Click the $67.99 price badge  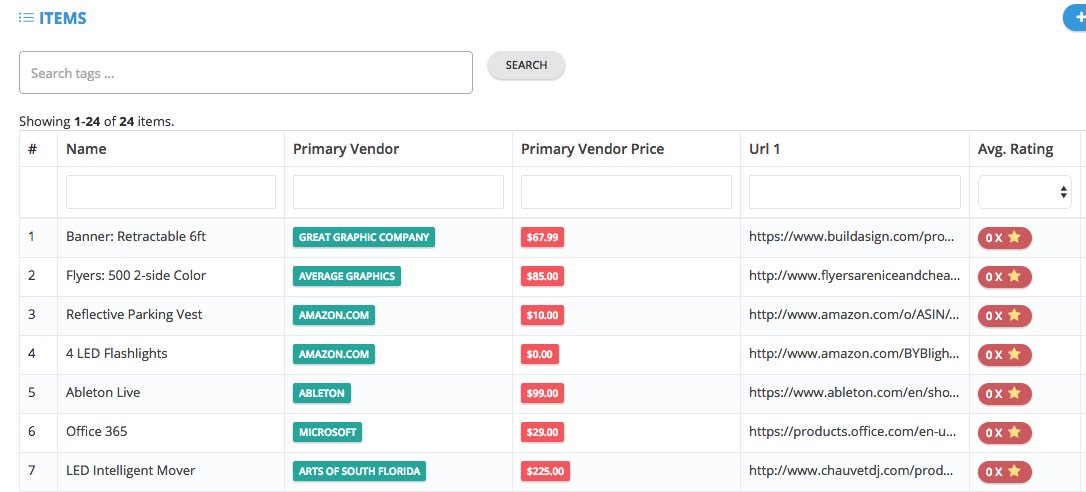[542, 237]
